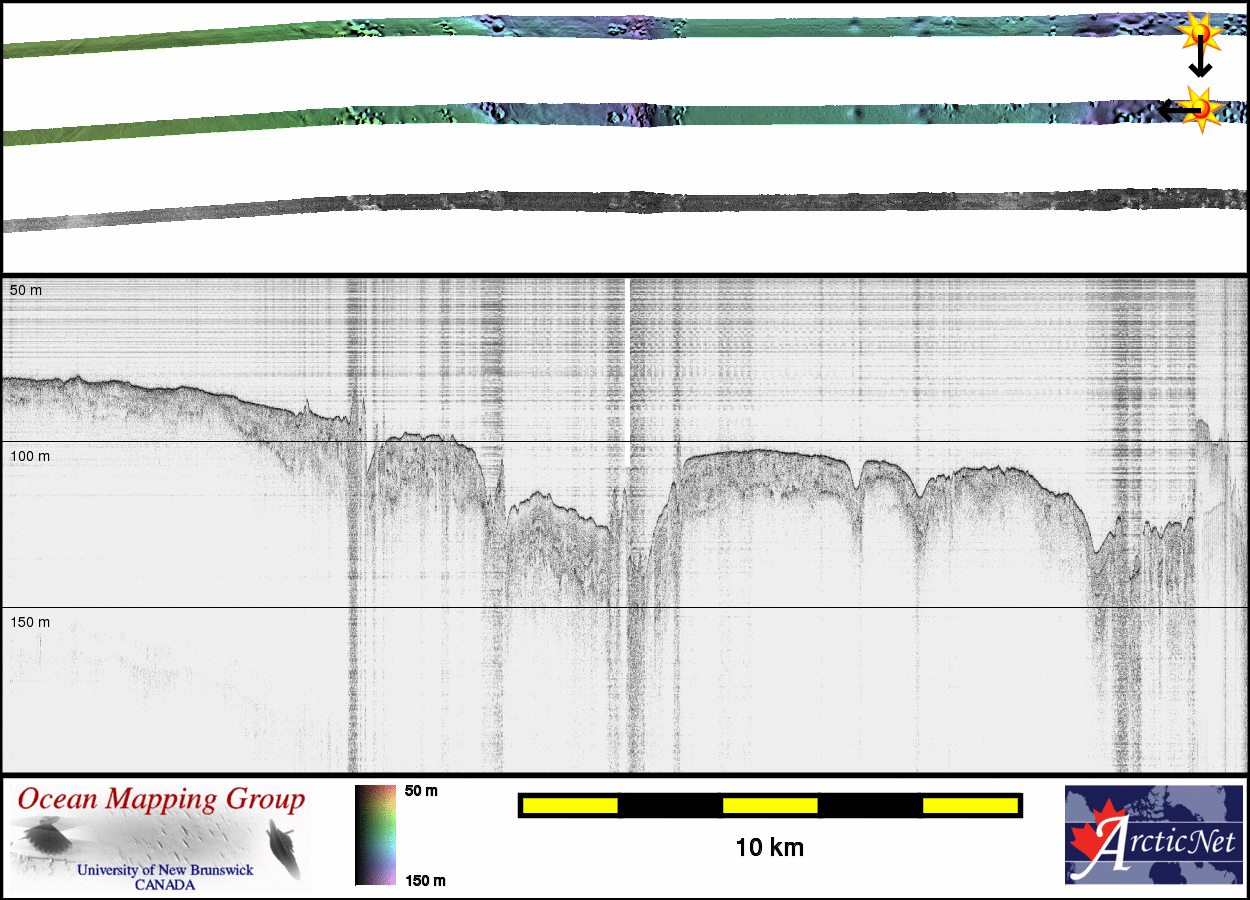Click the 100 m depth label in profile
1250x900 pixels.
pos(30,456)
